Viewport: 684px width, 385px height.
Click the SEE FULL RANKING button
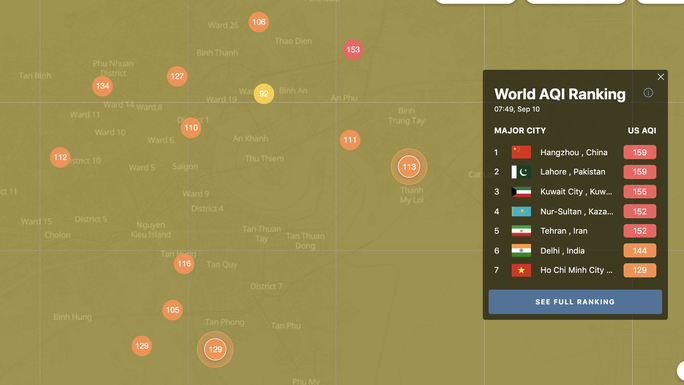point(575,302)
